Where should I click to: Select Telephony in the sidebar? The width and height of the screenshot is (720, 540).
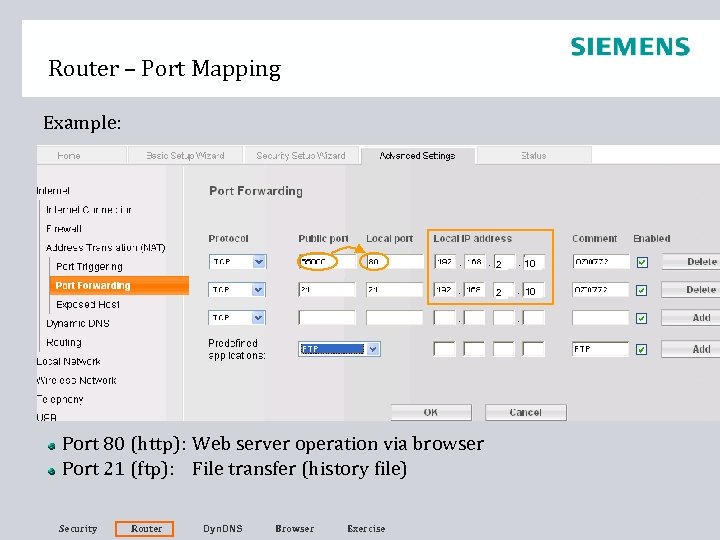click(60, 399)
